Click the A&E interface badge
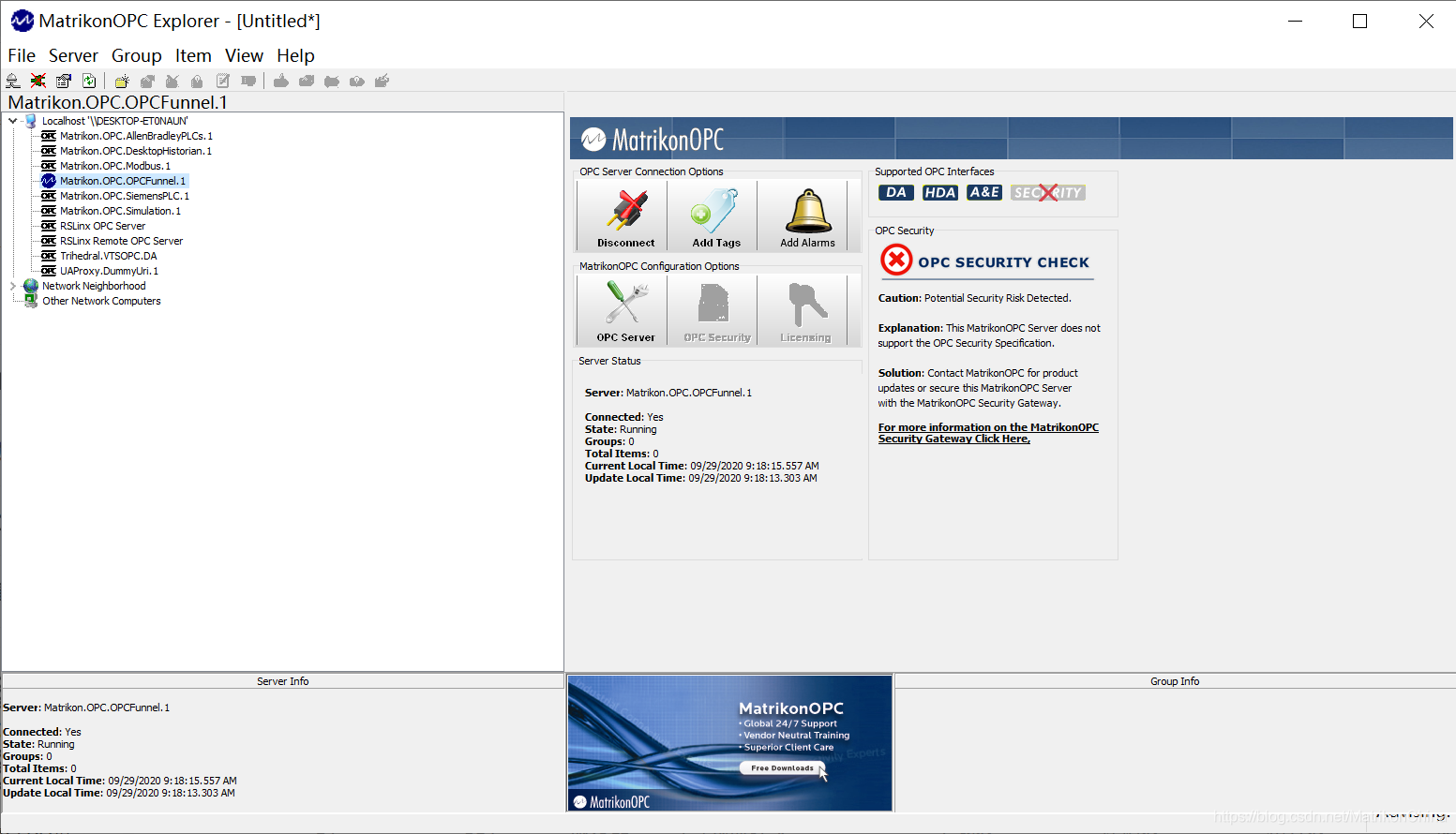1456x834 pixels. pos(984,192)
